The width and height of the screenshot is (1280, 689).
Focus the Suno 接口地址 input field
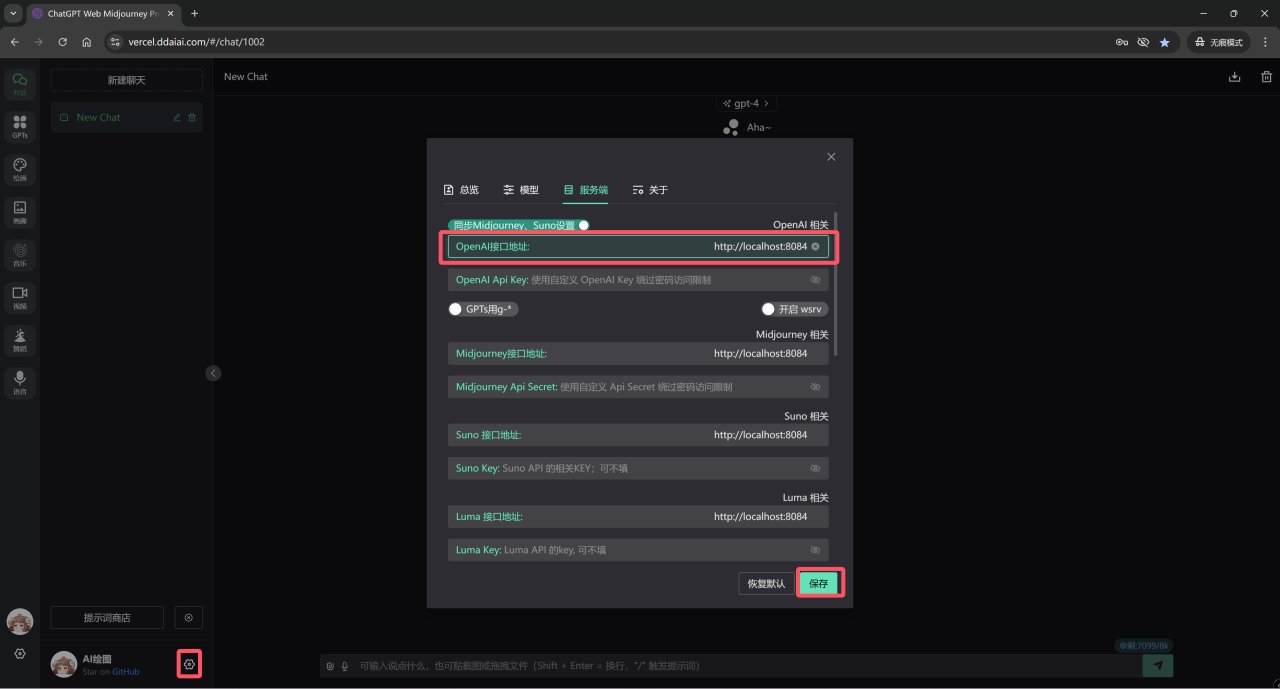click(638, 435)
